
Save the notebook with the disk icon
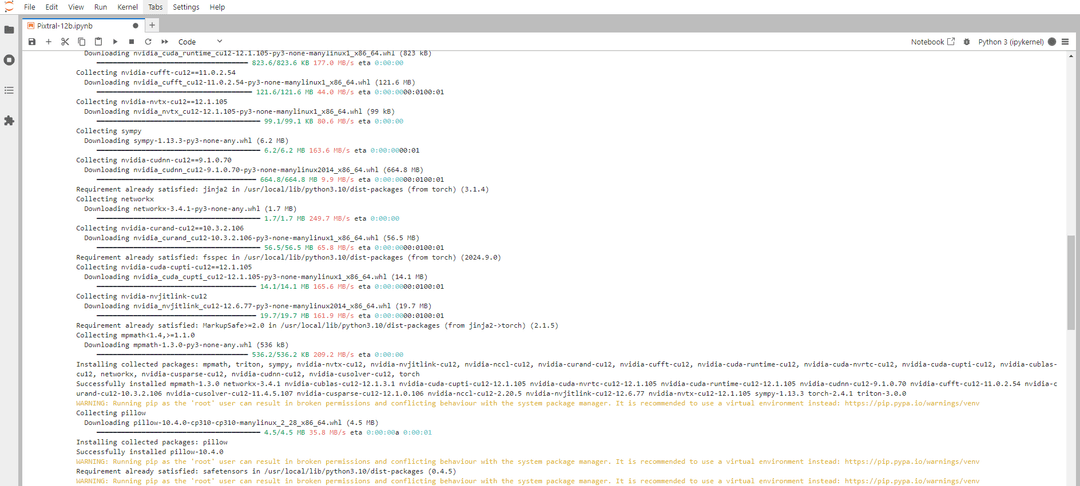click(x=32, y=42)
